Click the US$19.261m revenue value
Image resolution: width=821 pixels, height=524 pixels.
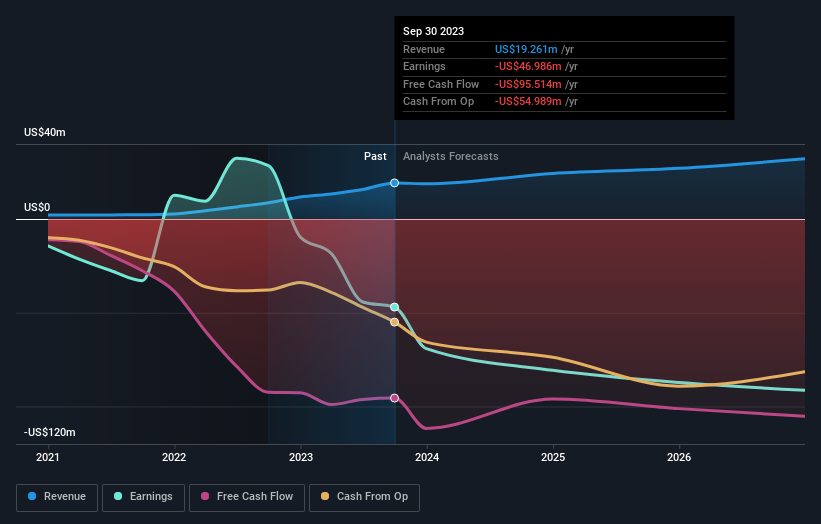tap(526, 49)
